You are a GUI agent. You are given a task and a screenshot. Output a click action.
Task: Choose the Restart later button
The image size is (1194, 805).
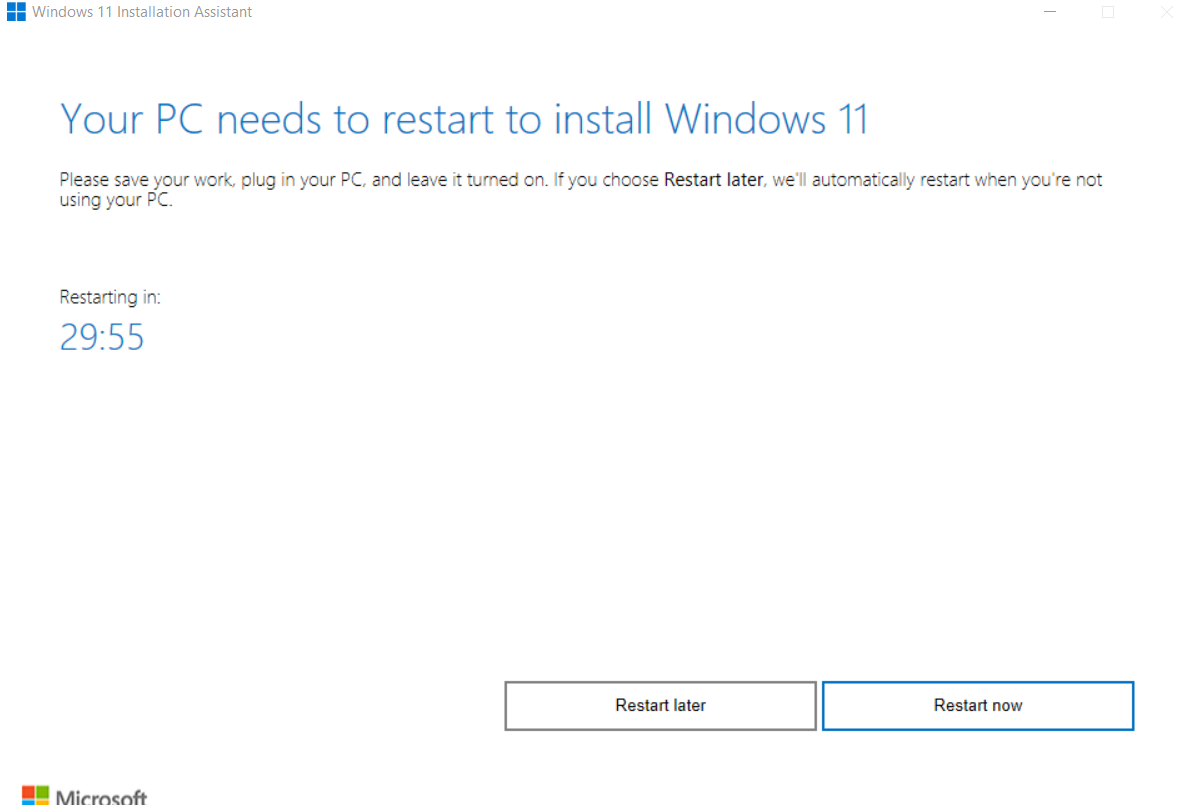point(660,706)
